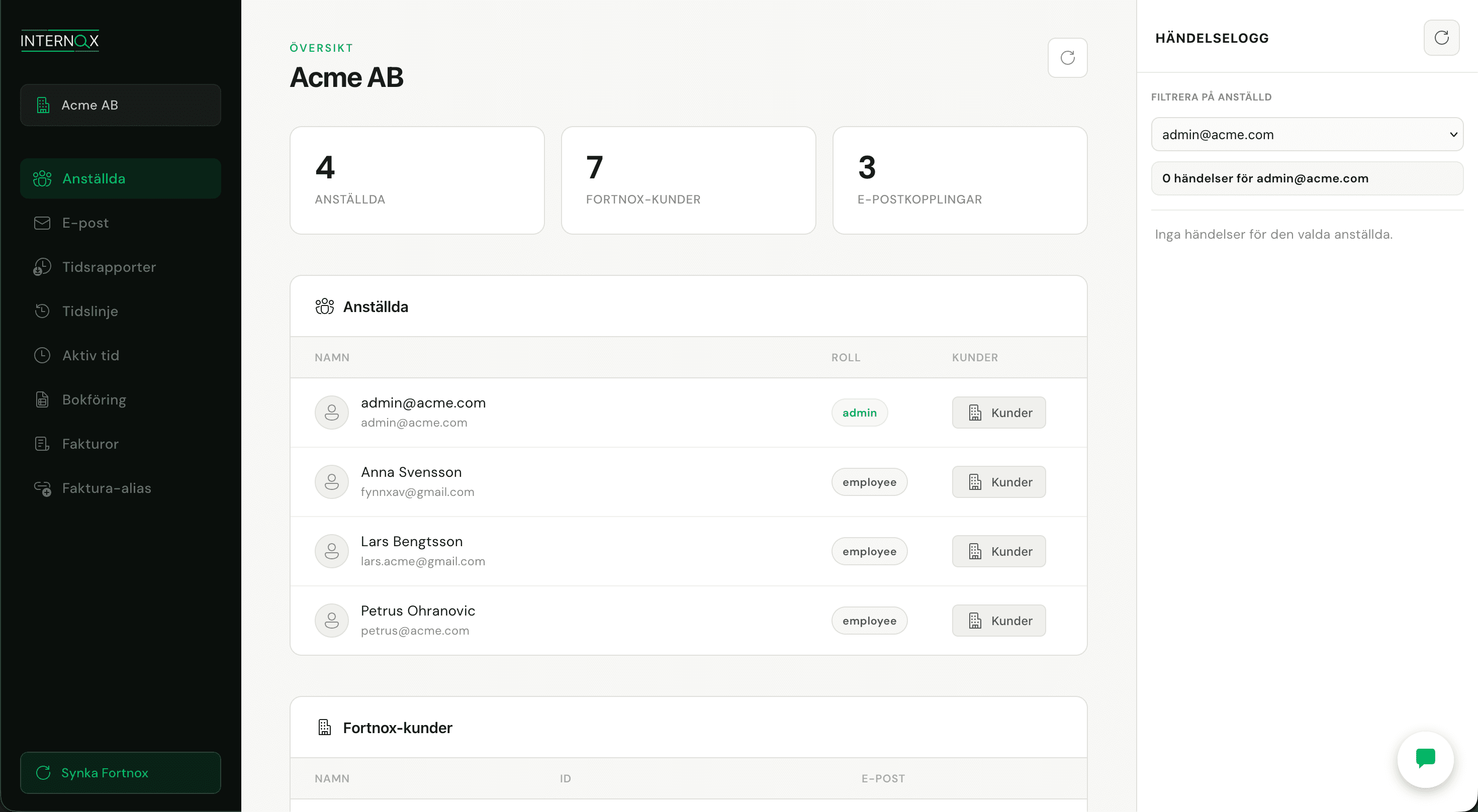Click NAMN header in Anställda table
The height and width of the screenshot is (812, 1478).
332,357
